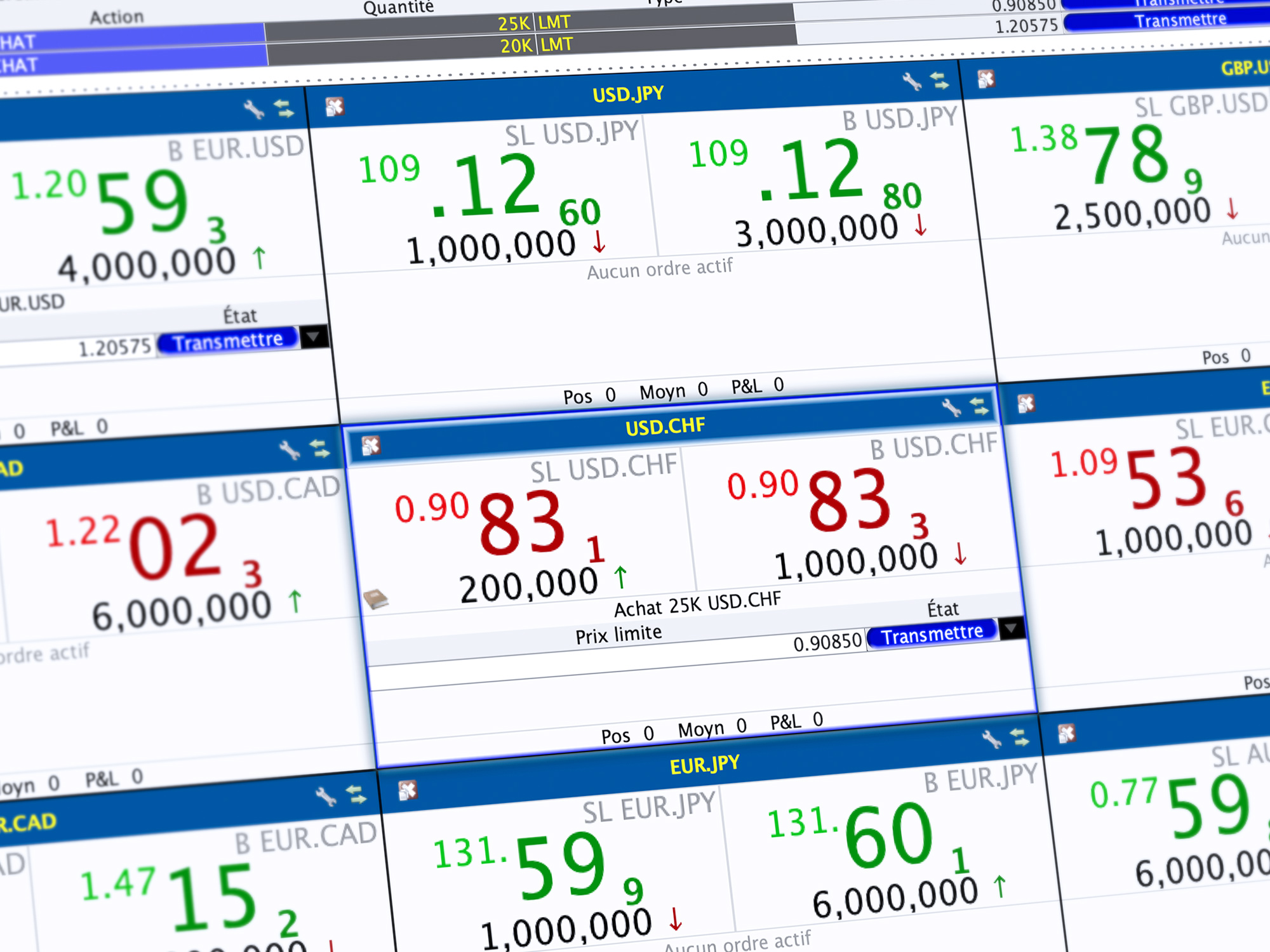
Task: Click the 200,000 size under SL USD.CHF
Action: (528, 585)
